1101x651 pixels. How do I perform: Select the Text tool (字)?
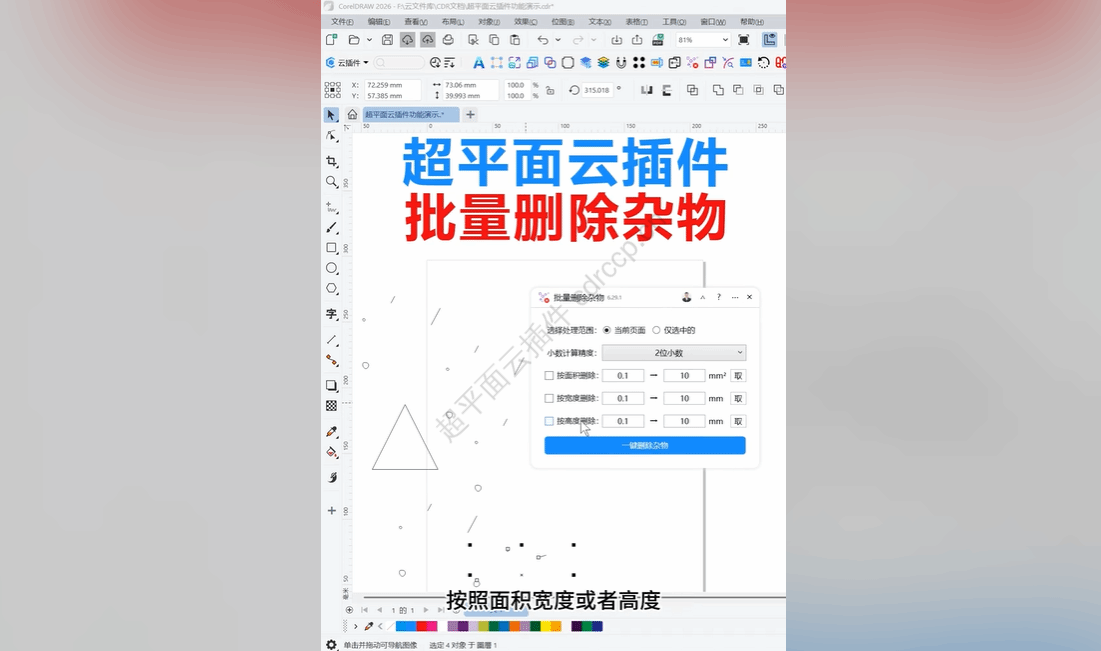(331, 314)
